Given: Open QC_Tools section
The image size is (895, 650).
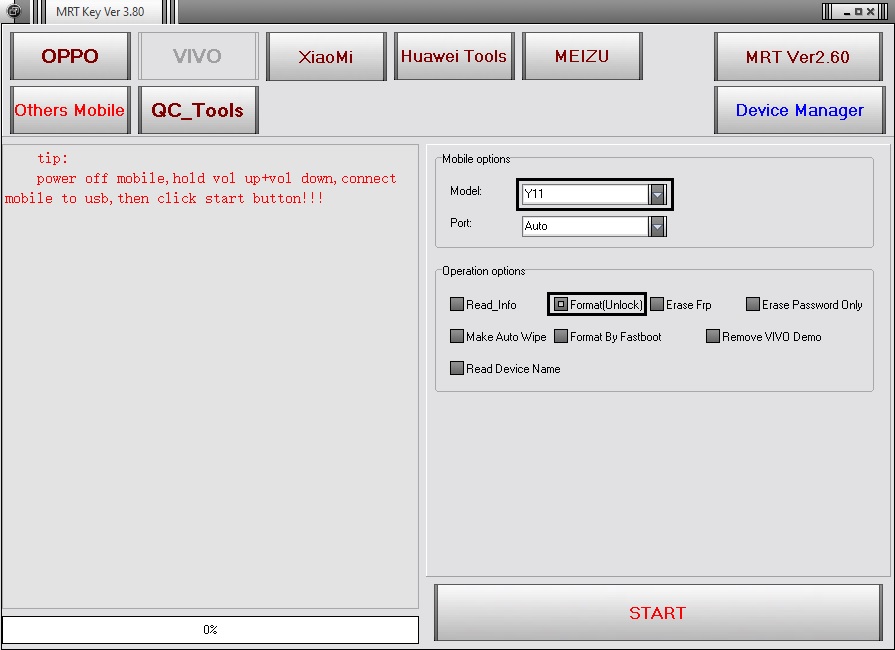Looking at the screenshot, I should [198, 110].
